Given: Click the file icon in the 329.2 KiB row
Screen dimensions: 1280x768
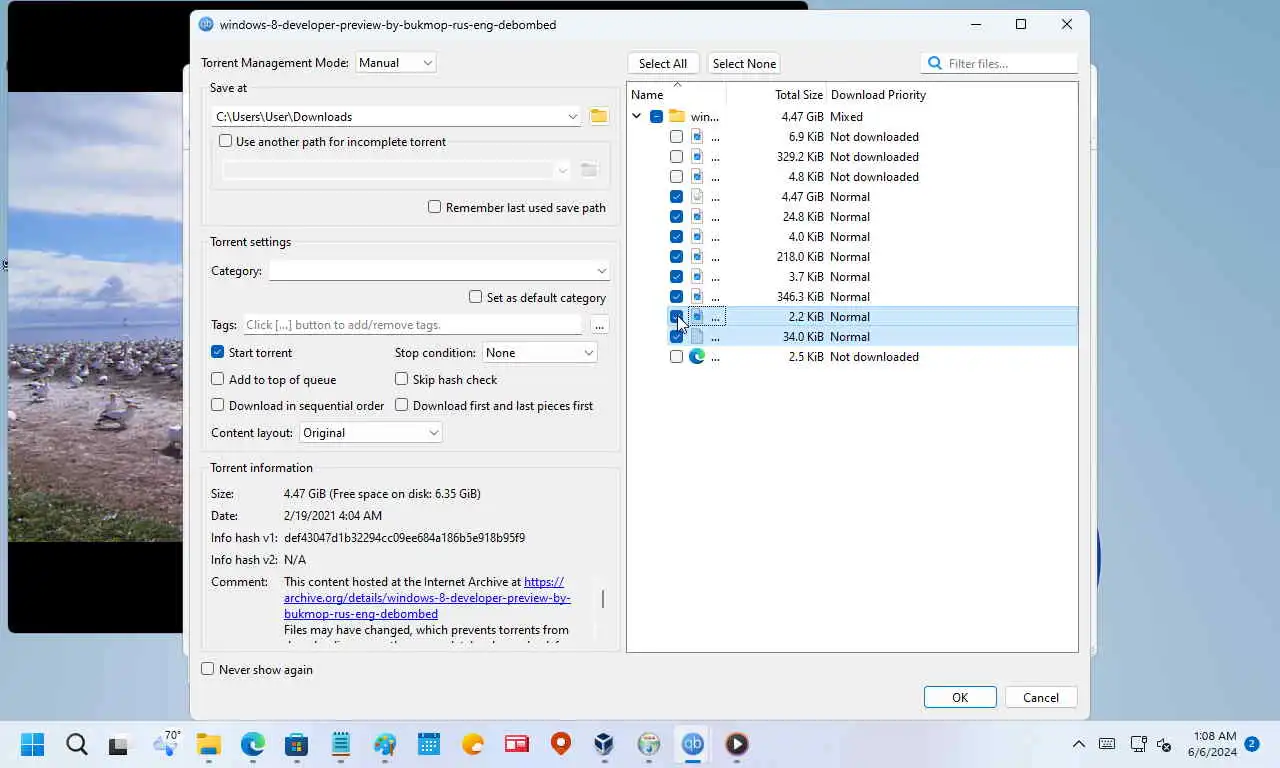Looking at the screenshot, I should [697, 156].
